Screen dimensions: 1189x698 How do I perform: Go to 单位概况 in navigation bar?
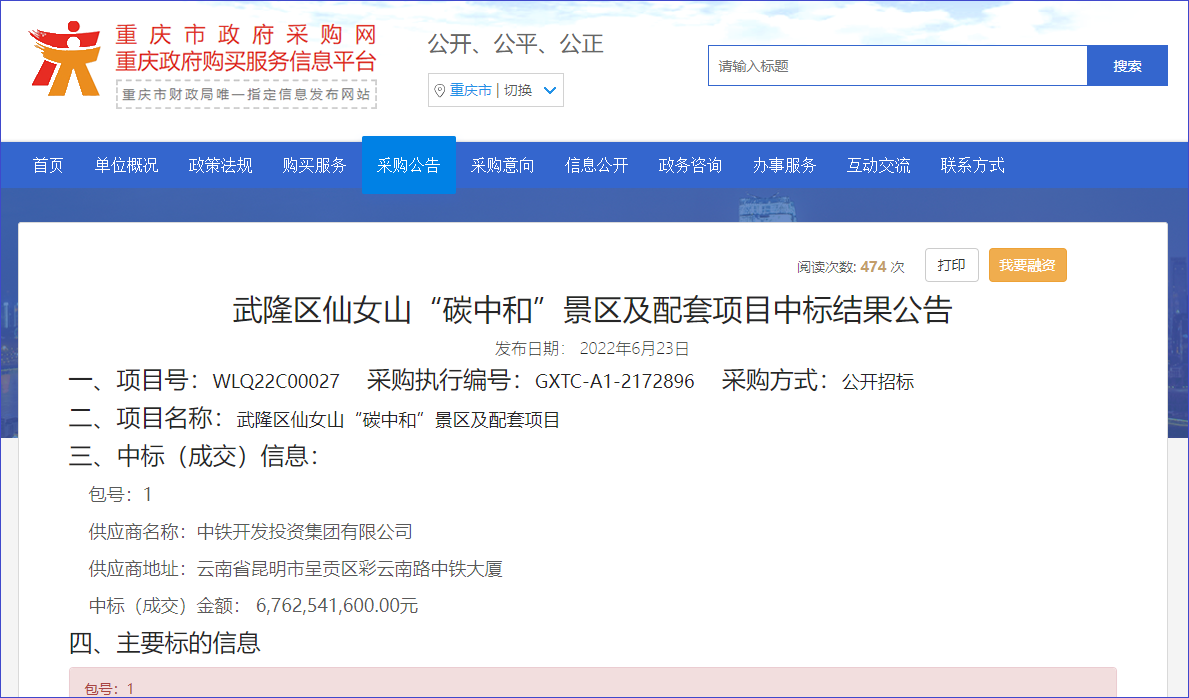point(126,166)
